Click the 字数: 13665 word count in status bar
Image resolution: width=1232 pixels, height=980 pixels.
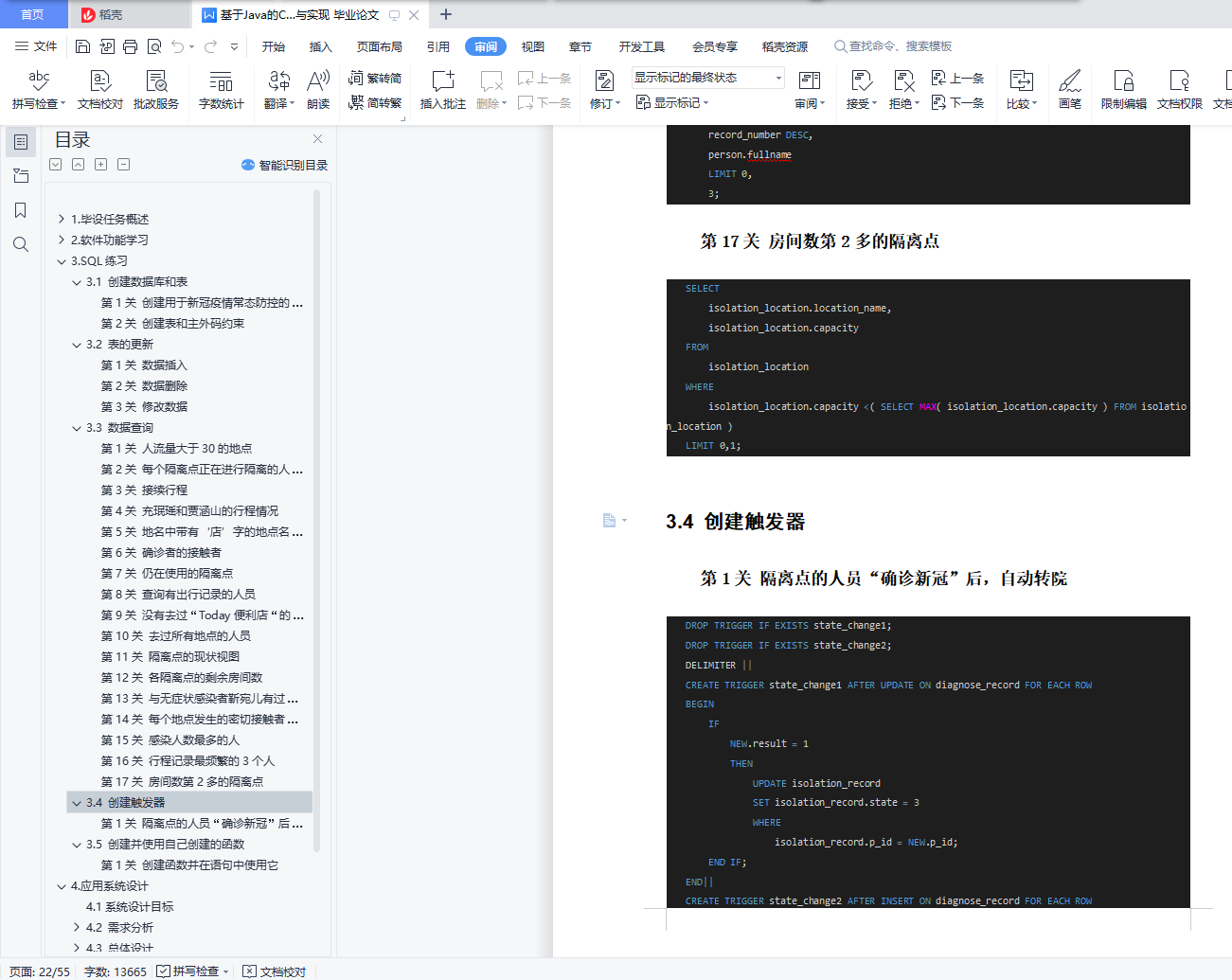pos(116,971)
